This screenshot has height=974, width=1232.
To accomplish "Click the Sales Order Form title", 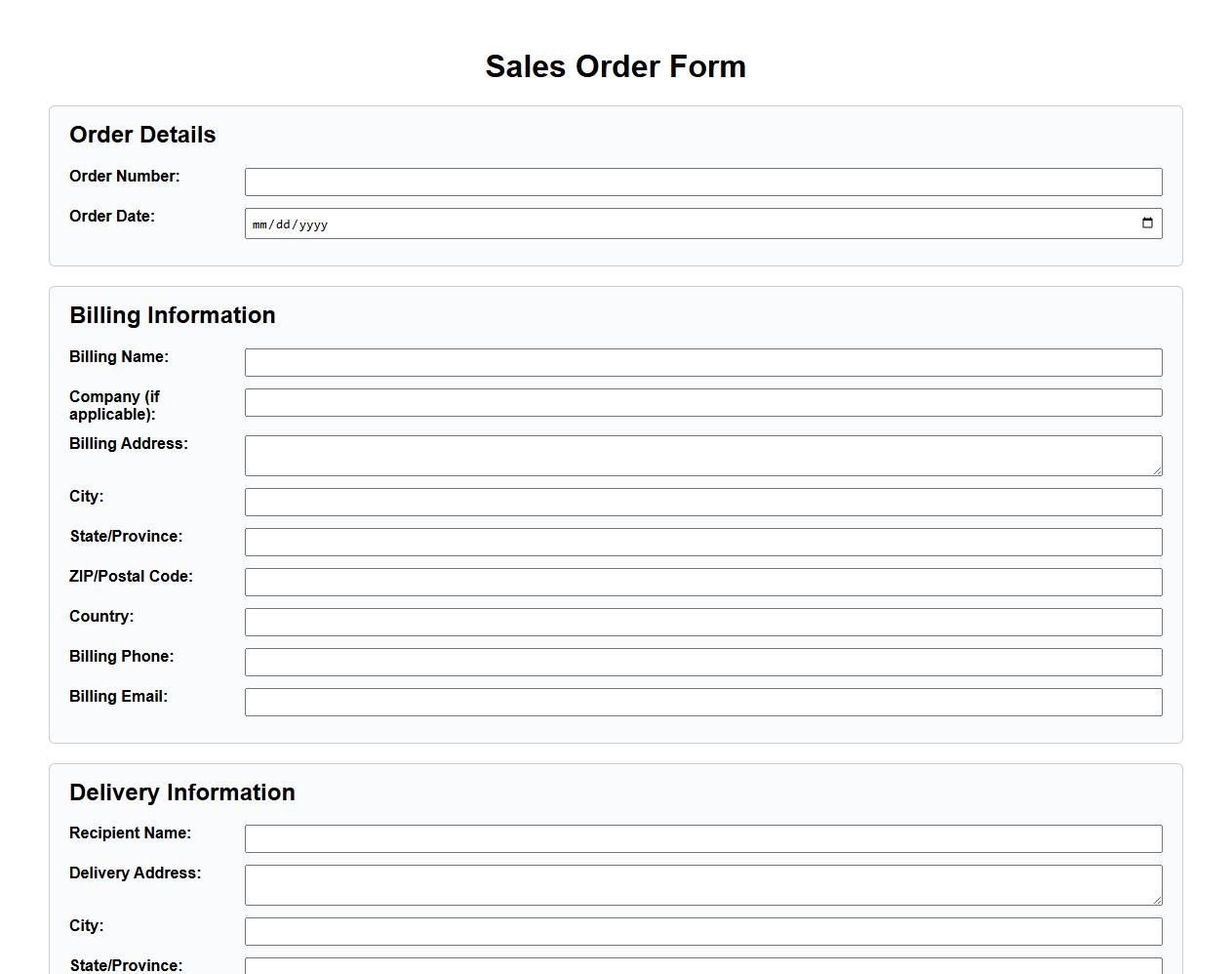I will [x=616, y=66].
